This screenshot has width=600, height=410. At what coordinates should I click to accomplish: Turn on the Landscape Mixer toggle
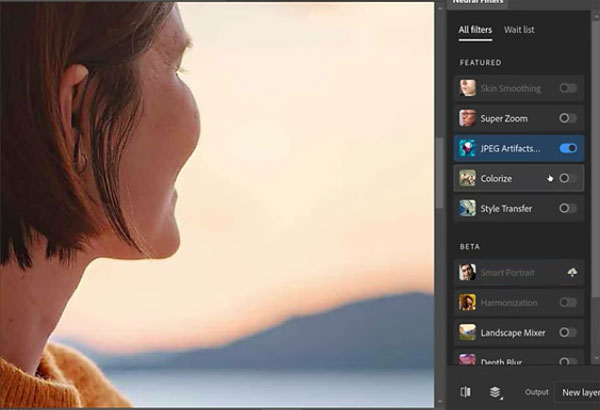568,332
